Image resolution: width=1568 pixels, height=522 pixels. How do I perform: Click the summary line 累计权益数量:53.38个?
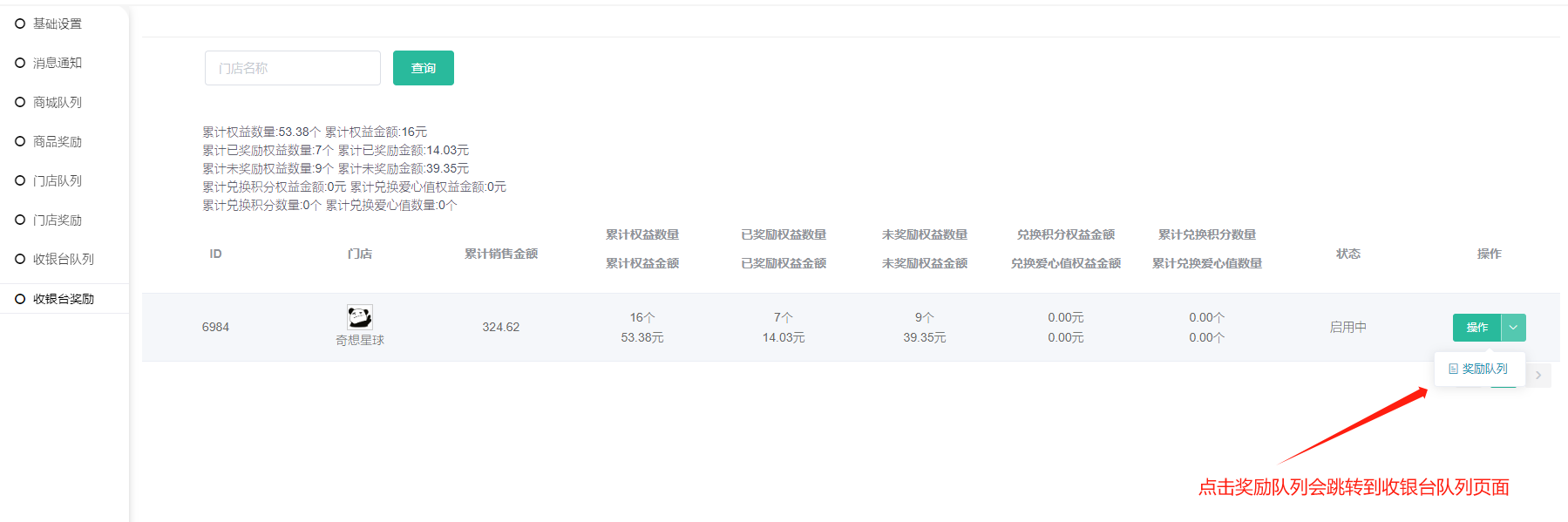pyautogui.click(x=261, y=132)
